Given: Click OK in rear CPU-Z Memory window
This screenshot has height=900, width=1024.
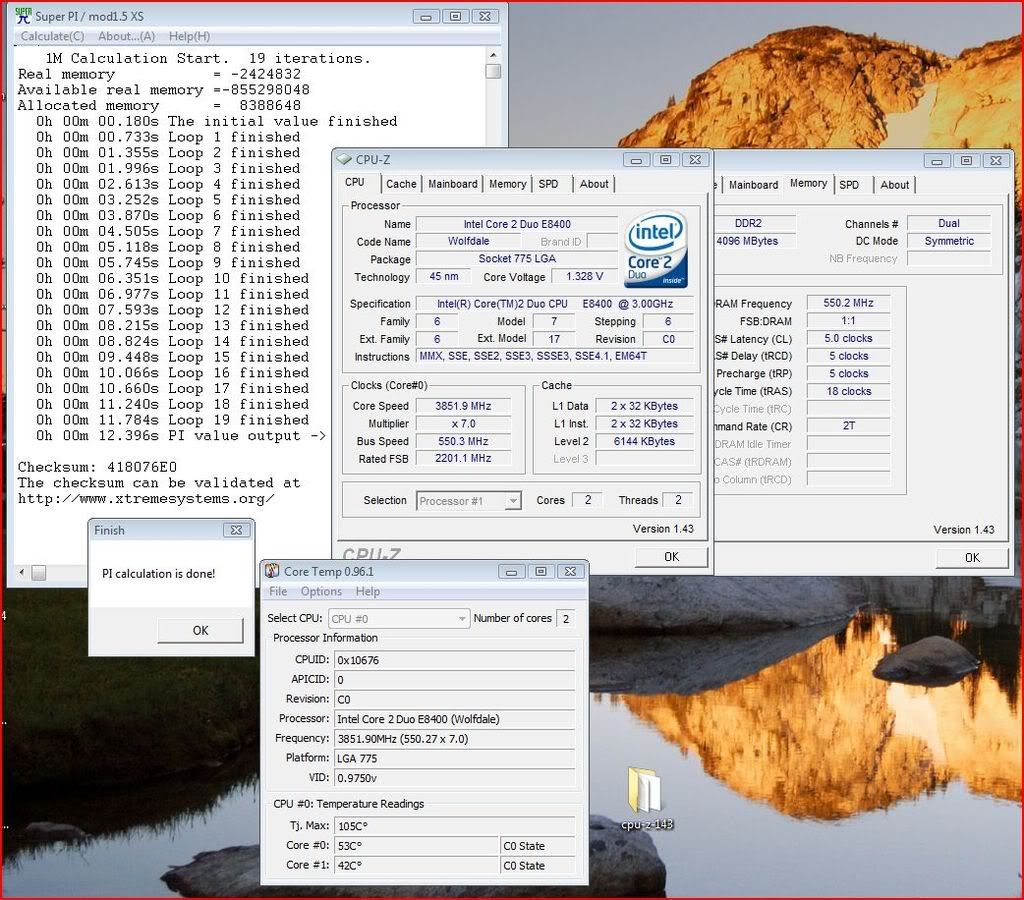Looking at the screenshot, I should 972,557.
